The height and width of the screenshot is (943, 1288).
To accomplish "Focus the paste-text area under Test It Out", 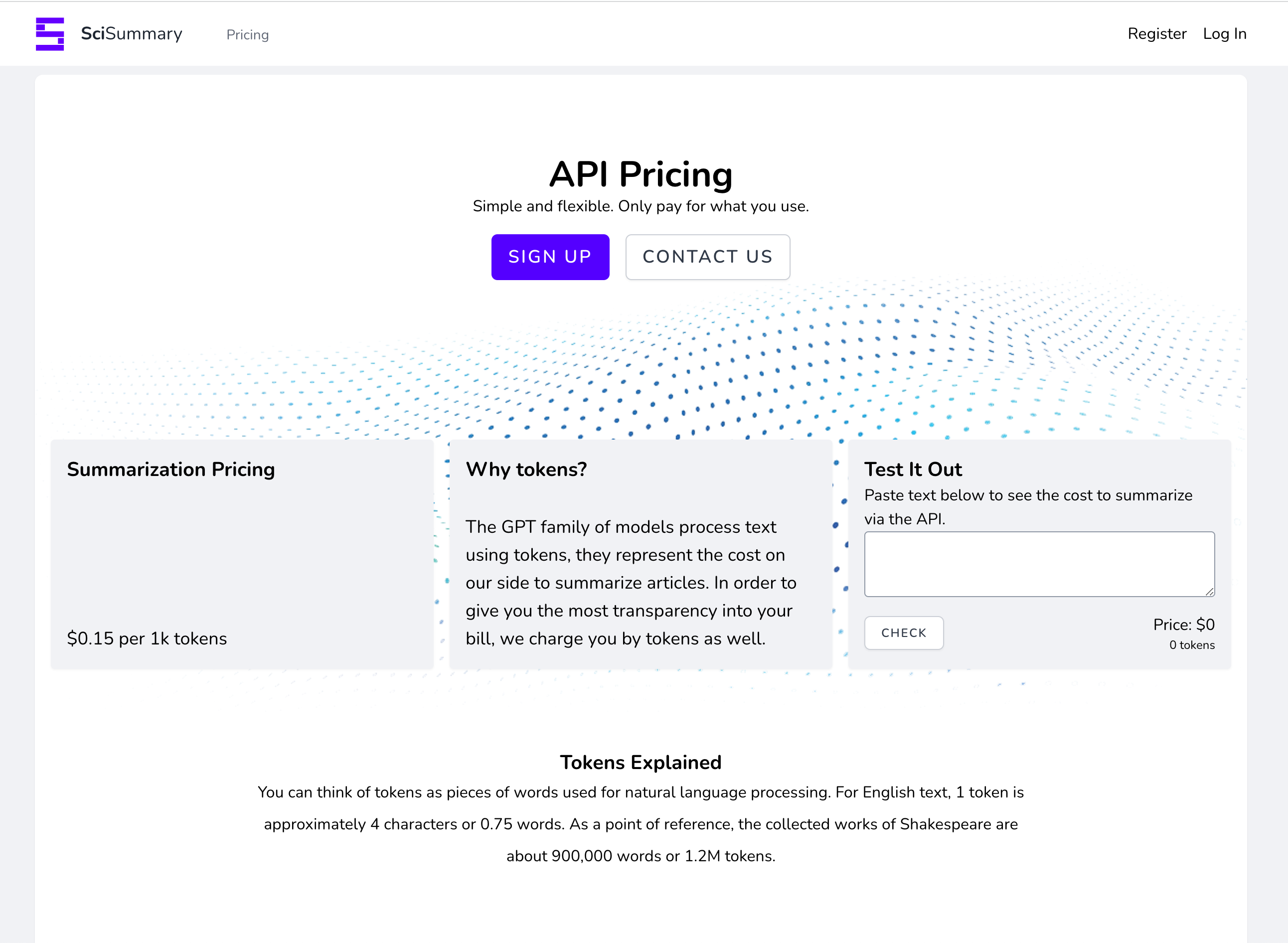I will 1039,564.
